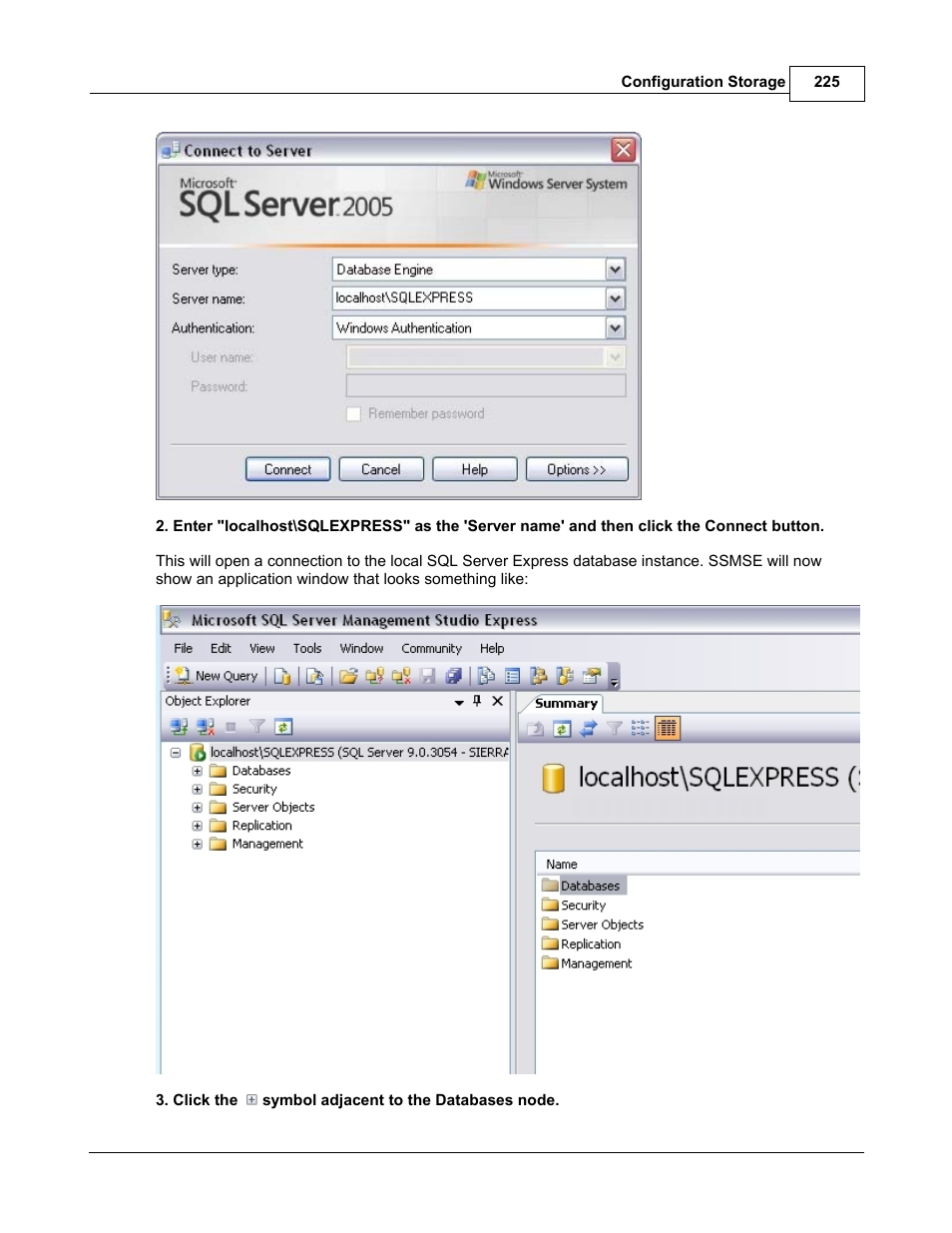The image size is (952, 1233).
Task: Click the Database Engine Query icon
Action: (282, 676)
